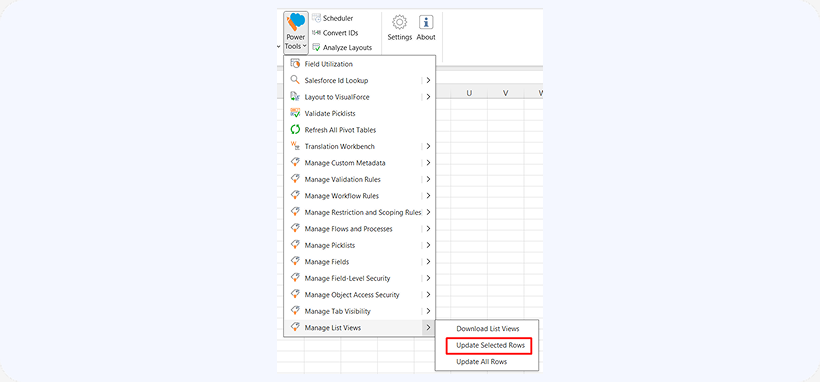Click the Field Utilization icon
Image resolution: width=820 pixels, height=382 pixels.
click(x=295, y=64)
